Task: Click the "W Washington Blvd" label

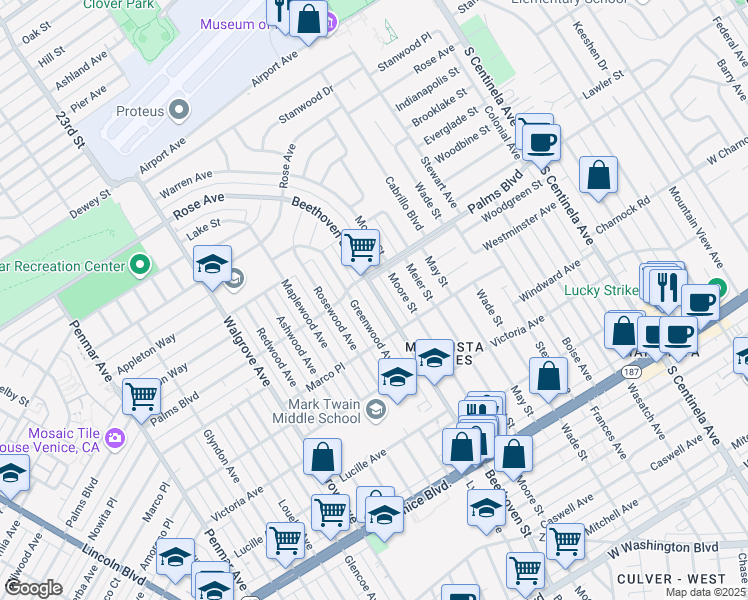Action: 663,549
